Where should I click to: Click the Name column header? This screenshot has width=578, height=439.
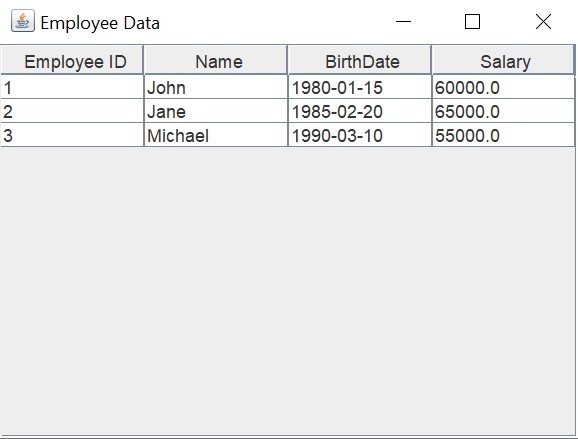pos(216,60)
